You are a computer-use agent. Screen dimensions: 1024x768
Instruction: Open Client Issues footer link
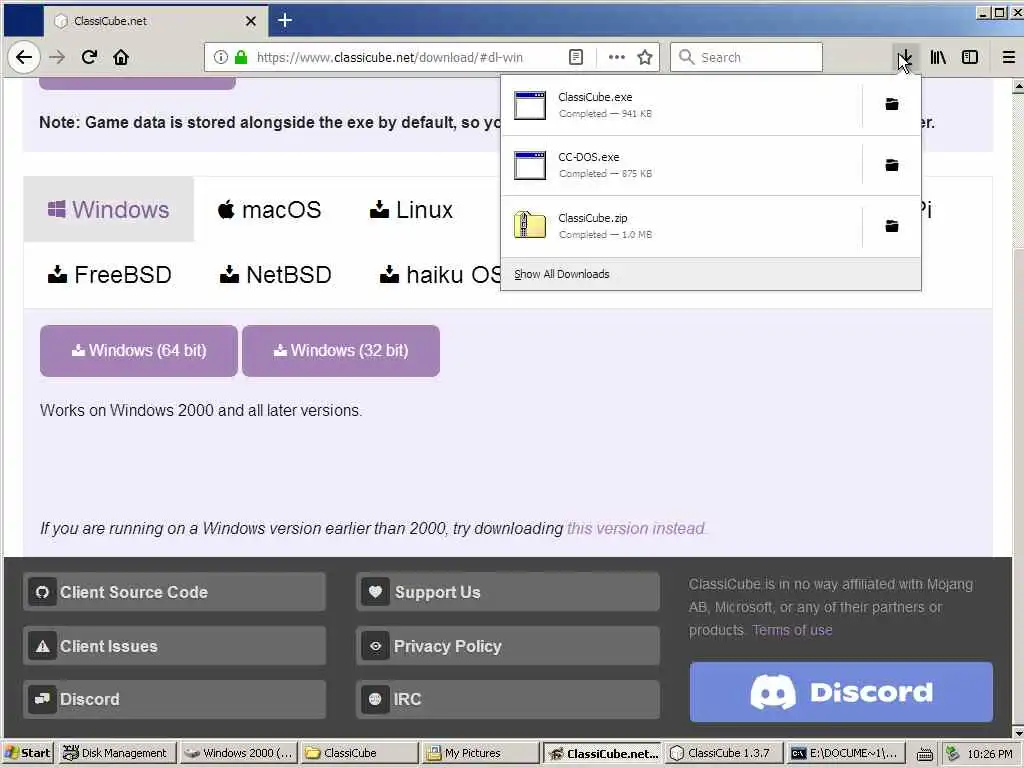(174, 646)
